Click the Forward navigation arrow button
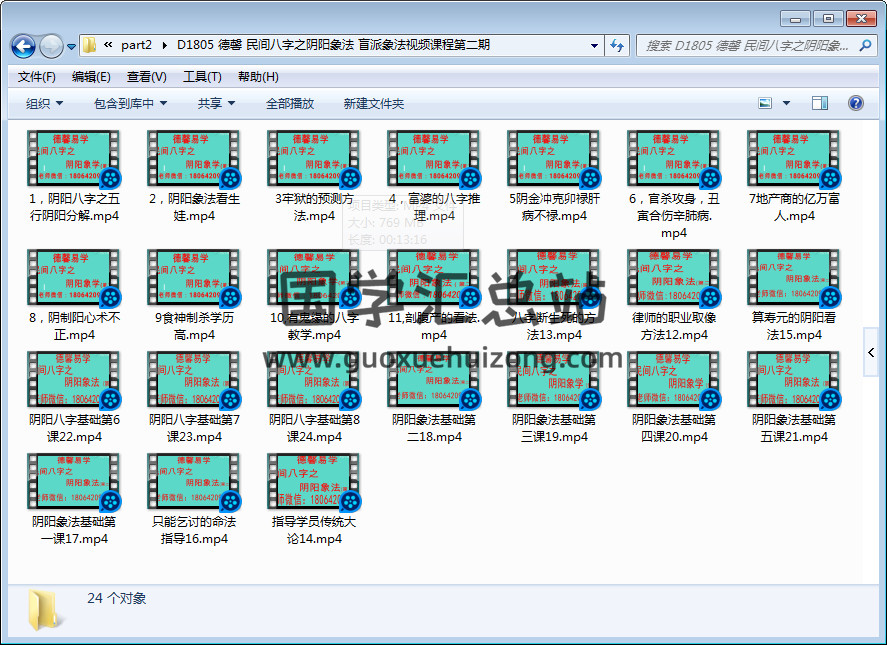Viewport: 887px width, 645px height. click(x=51, y=46)
